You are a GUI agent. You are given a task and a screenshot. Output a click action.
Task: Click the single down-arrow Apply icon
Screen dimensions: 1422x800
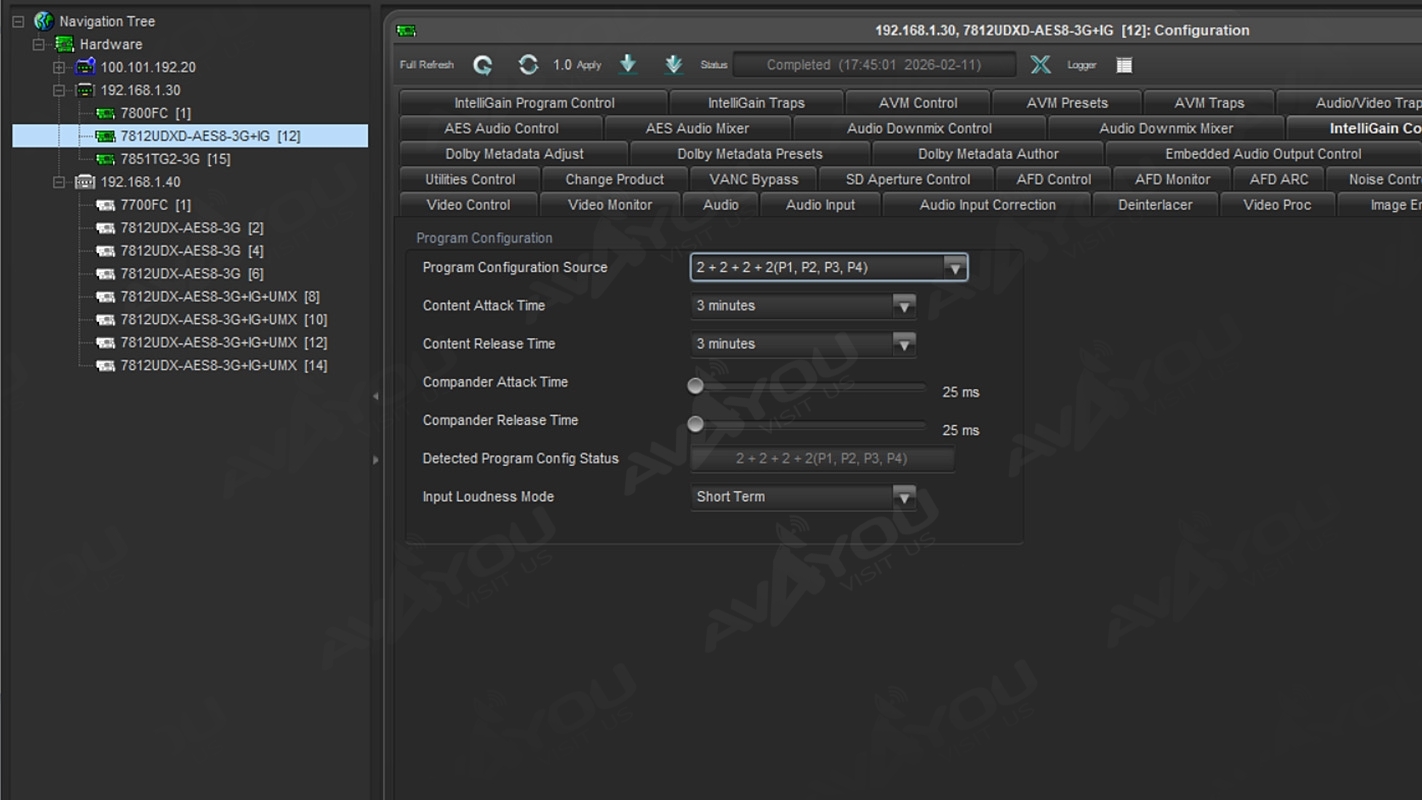[x=628, y=65]
